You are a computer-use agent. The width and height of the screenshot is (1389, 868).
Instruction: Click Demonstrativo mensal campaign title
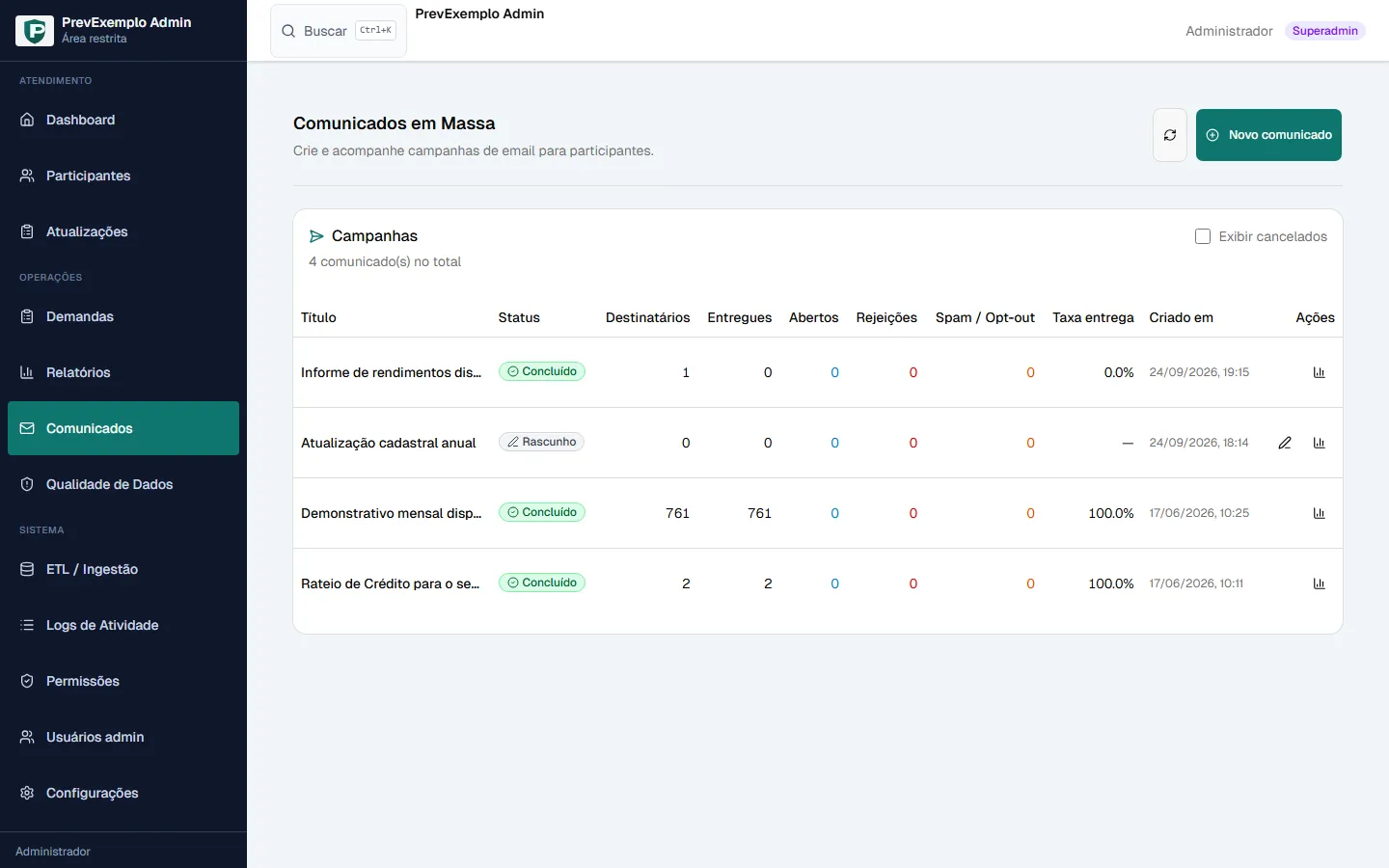pos(391,513)
